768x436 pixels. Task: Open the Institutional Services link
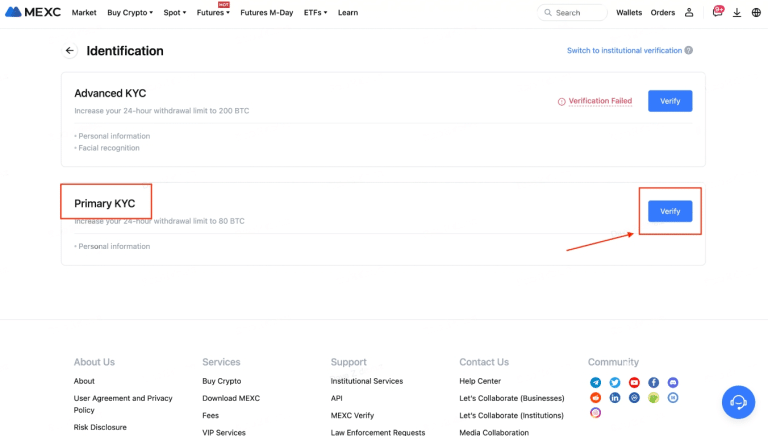point(367,381)
